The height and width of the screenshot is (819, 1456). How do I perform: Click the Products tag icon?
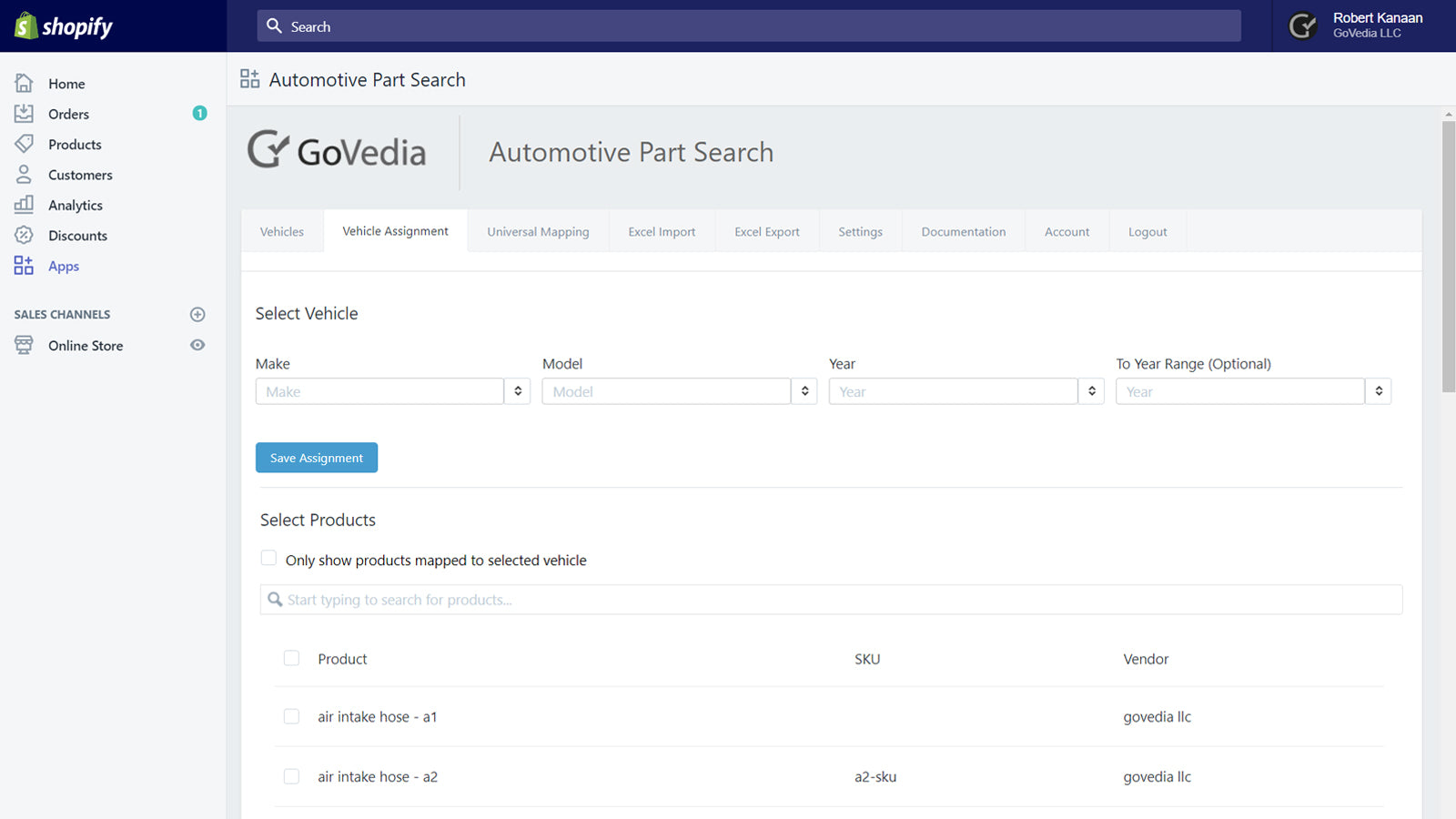[x=24, y=144]
